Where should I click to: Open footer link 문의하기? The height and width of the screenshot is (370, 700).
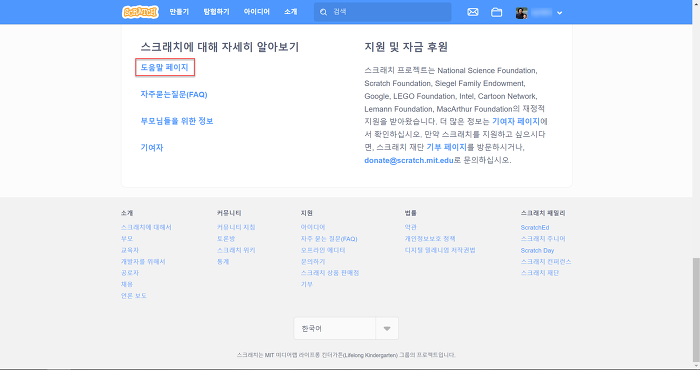coord(313,262)
